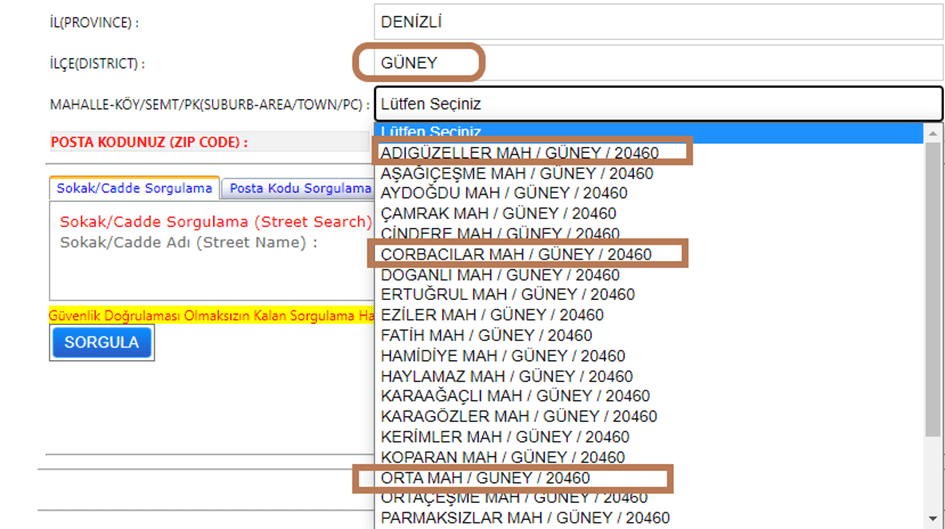
Task: Choose FATİH MAH in the list
Action: (x=486, y=336)
